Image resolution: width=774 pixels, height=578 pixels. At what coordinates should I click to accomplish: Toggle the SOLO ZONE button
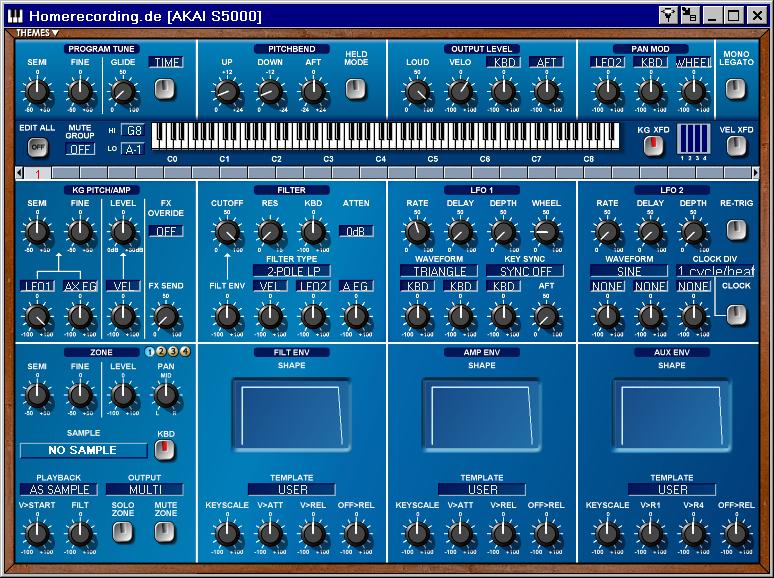pyautogui.click(x=122, y=532)
